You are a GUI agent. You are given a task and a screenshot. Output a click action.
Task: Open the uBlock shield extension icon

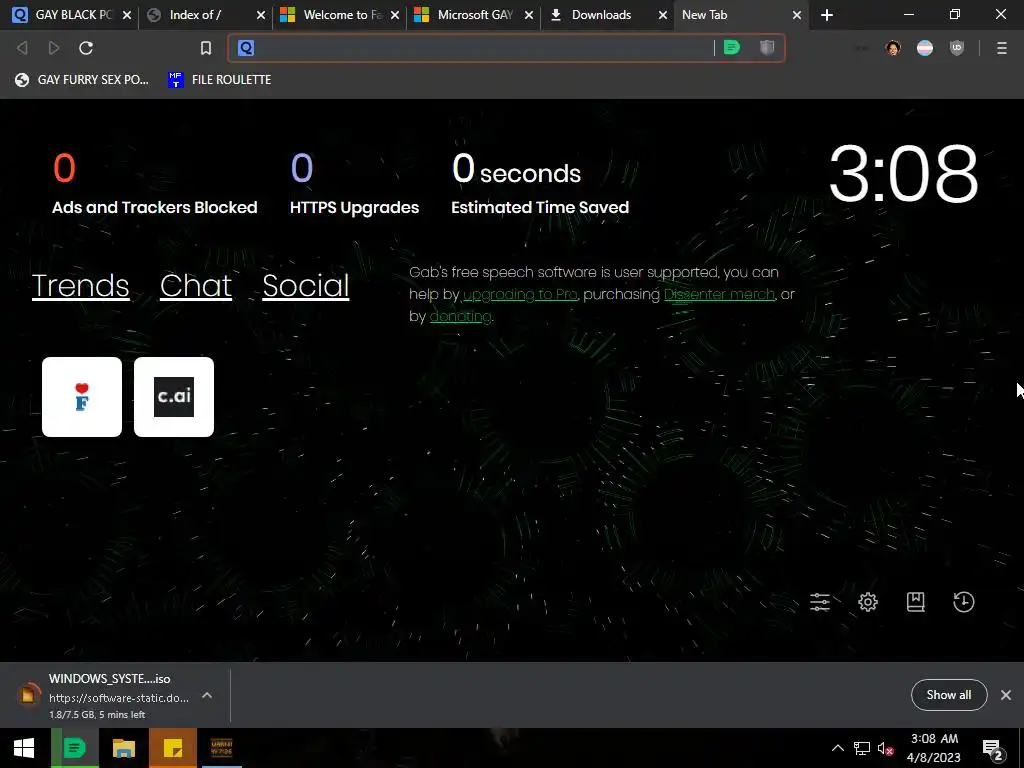[957, 48]
